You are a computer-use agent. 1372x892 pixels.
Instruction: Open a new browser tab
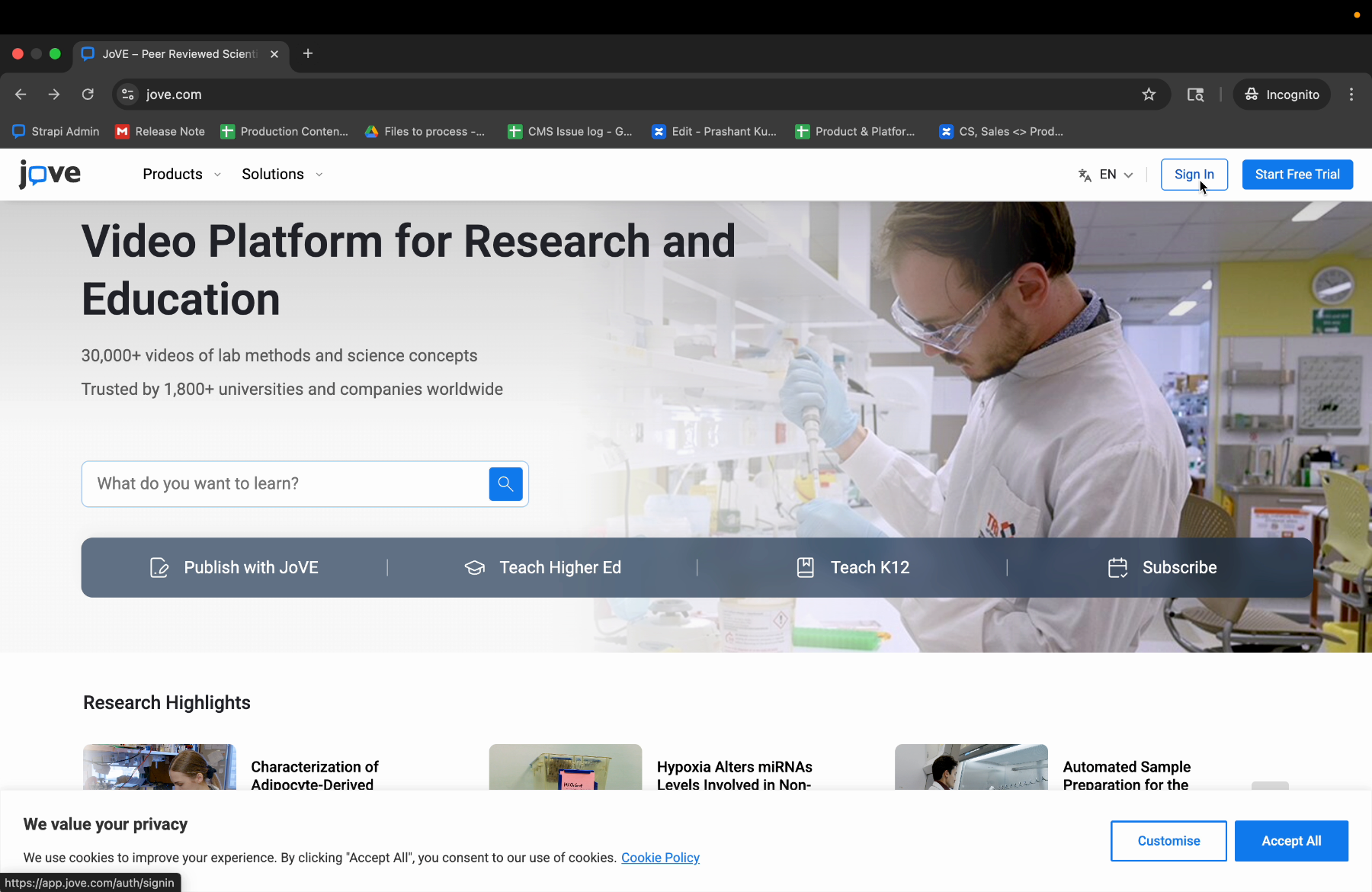pos(308,53)
